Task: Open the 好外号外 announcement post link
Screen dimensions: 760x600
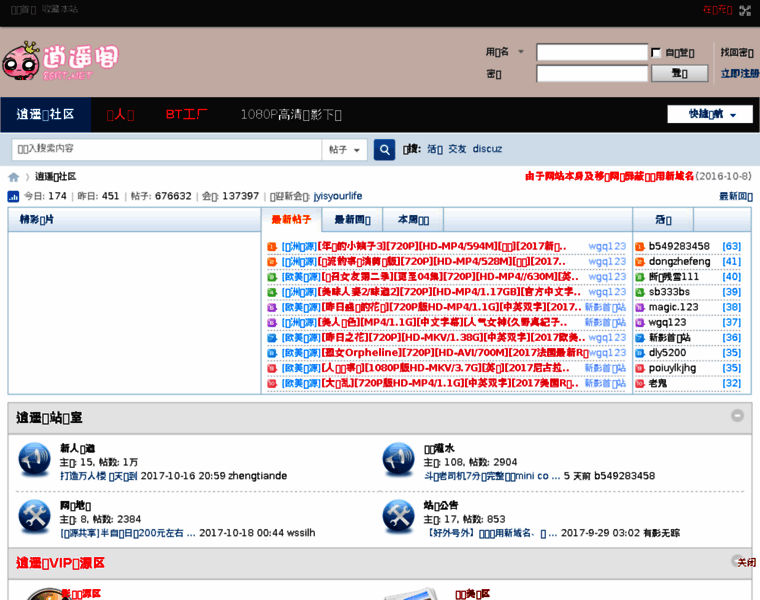Action: [491, 533]
